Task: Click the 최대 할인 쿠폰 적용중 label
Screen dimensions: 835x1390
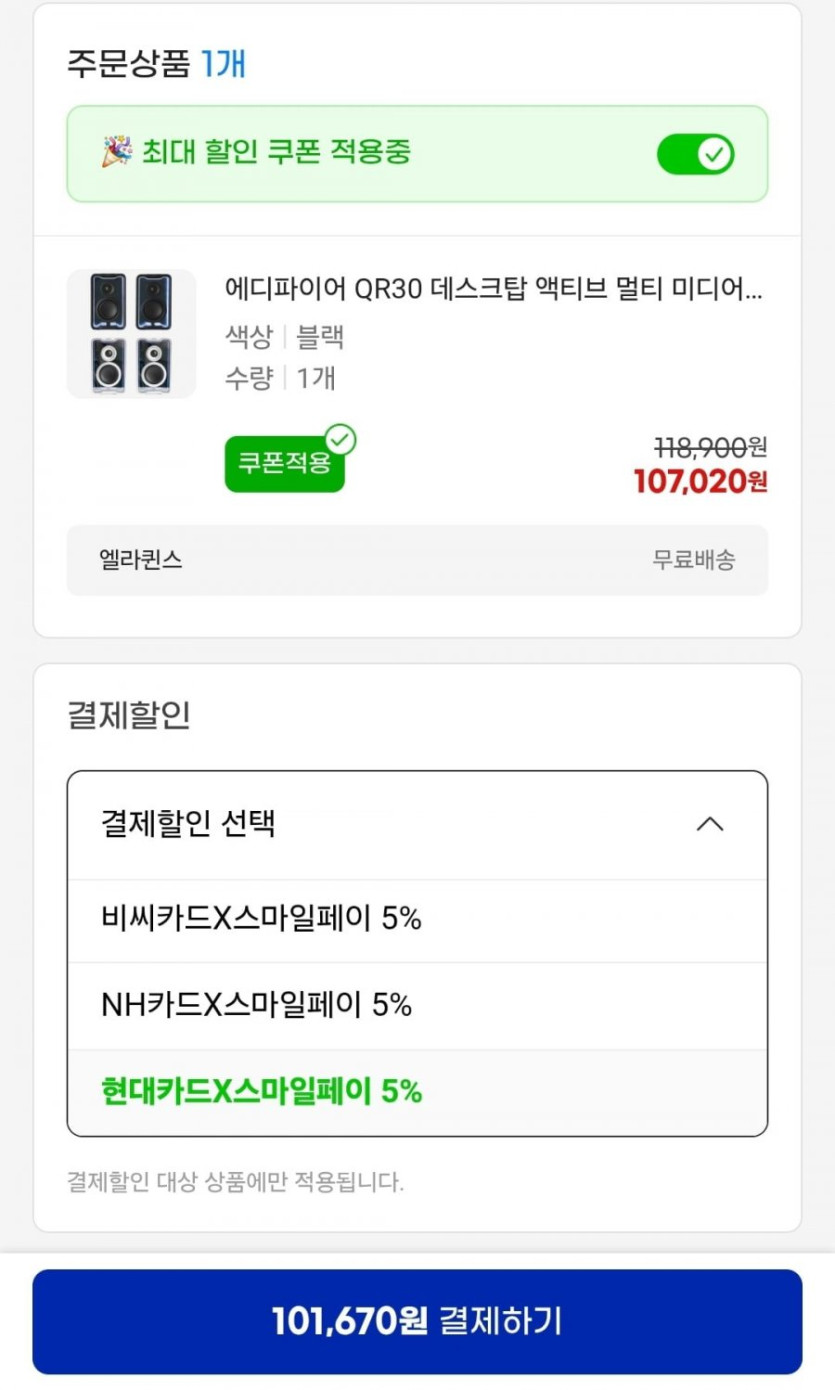Action: coord(275,152)
